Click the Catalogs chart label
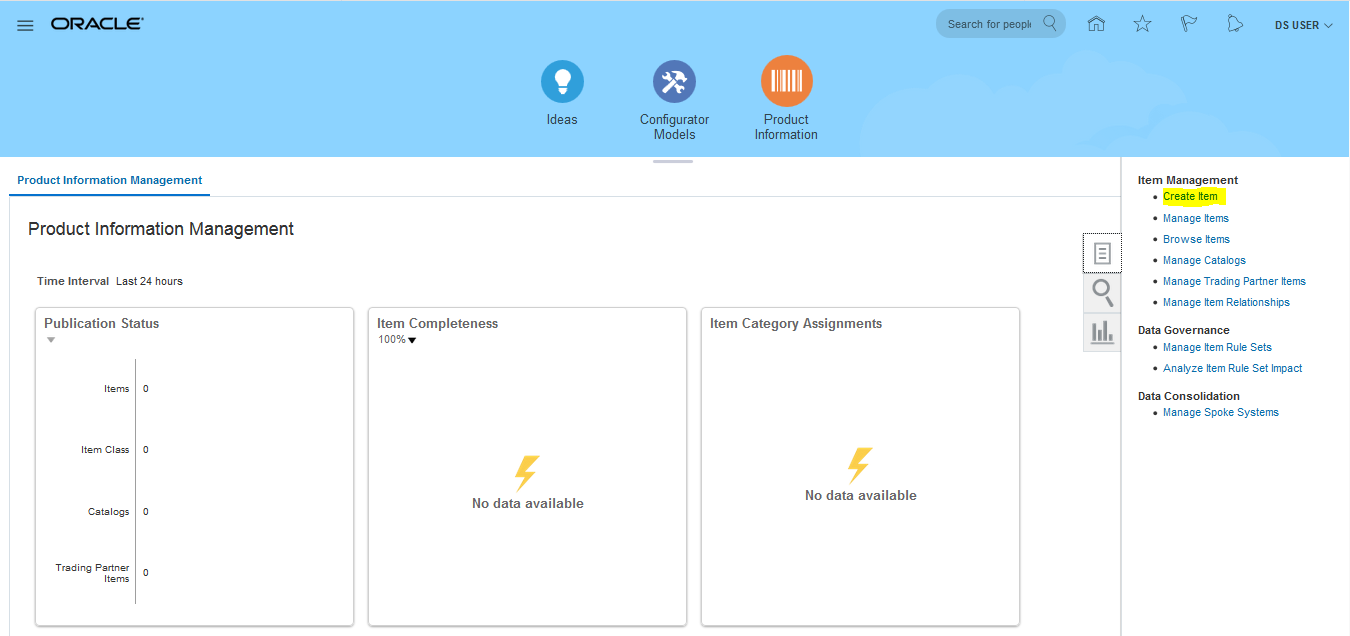Screen dimensions: 1350x636 [x=109, y=512]
